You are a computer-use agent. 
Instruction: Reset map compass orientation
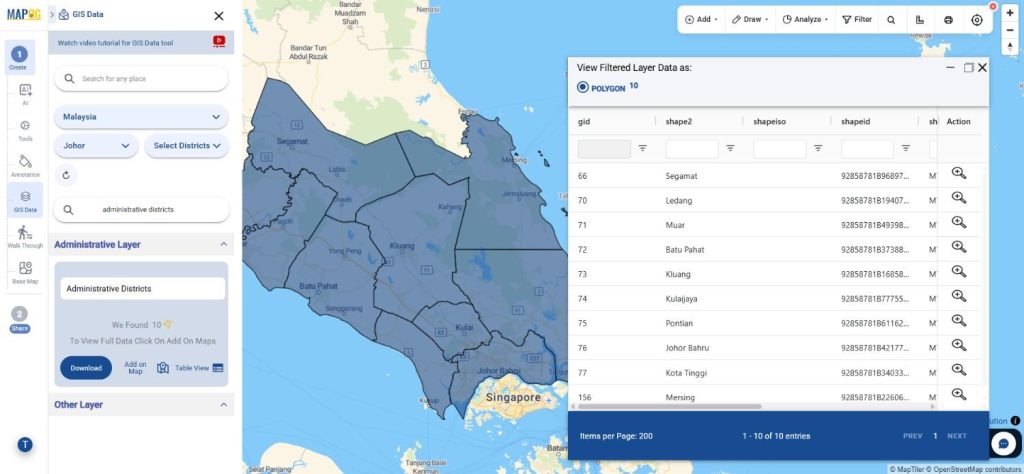tap(1010, 47)
